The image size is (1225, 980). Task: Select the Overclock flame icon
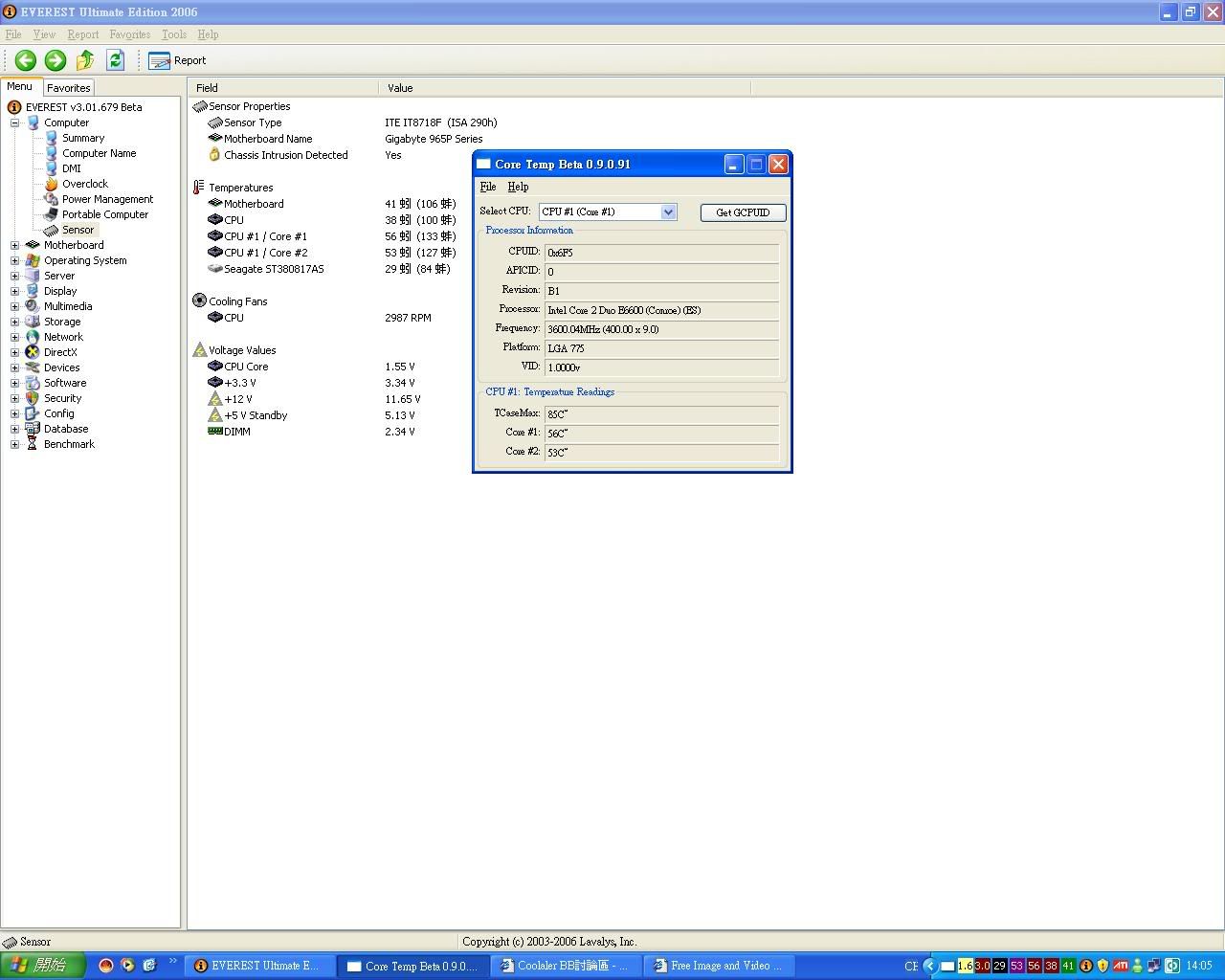click(52, 184)
